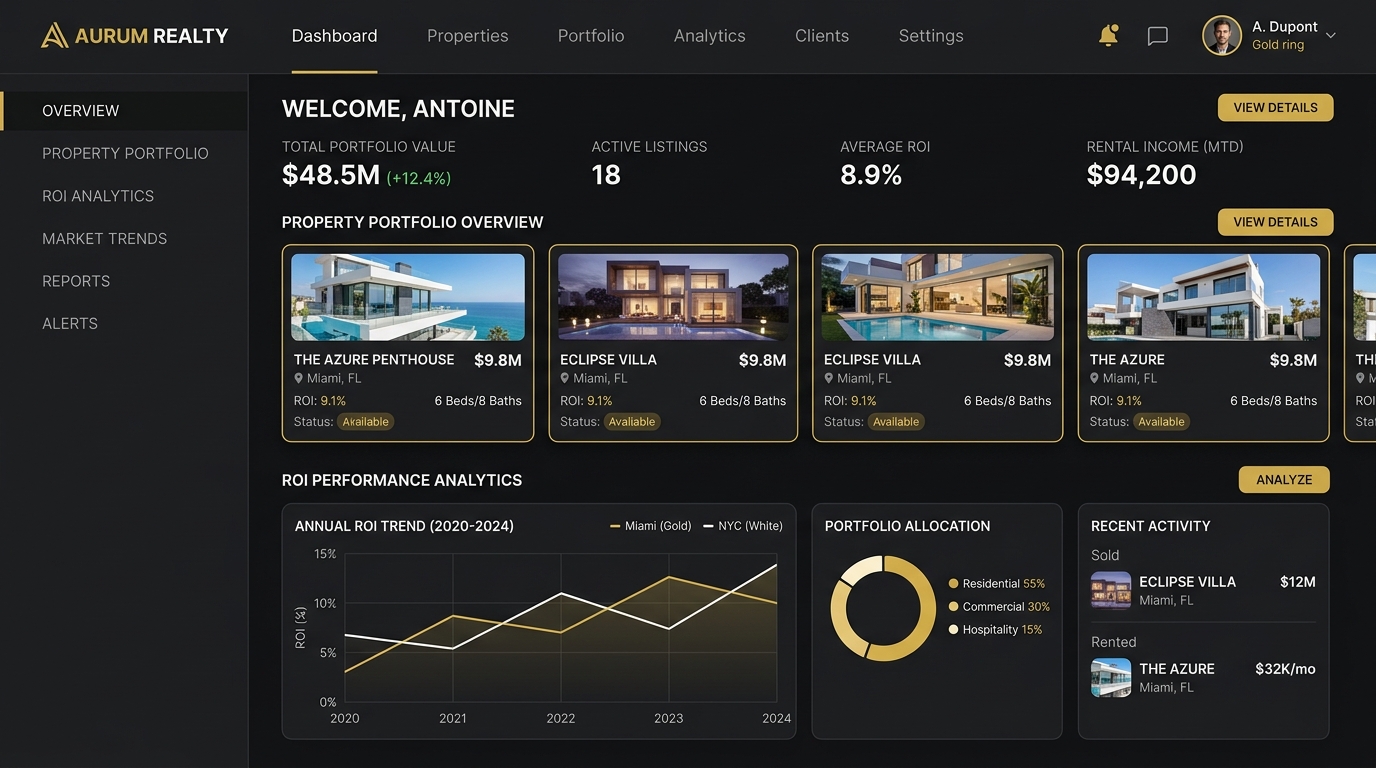The image size is (1376, 768).
Task: Click the $48.5M total portfolio value
Action: [331, 175]
